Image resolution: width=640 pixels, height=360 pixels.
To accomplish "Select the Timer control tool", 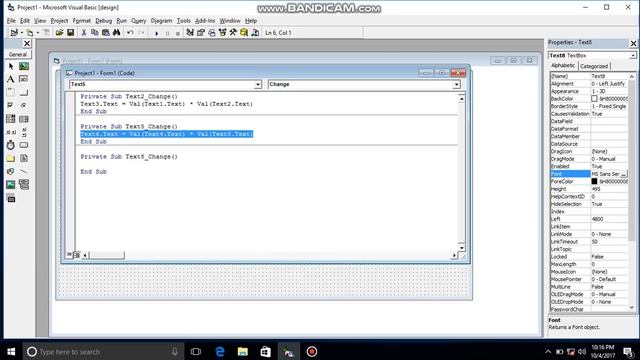I will tap(11, 145).
